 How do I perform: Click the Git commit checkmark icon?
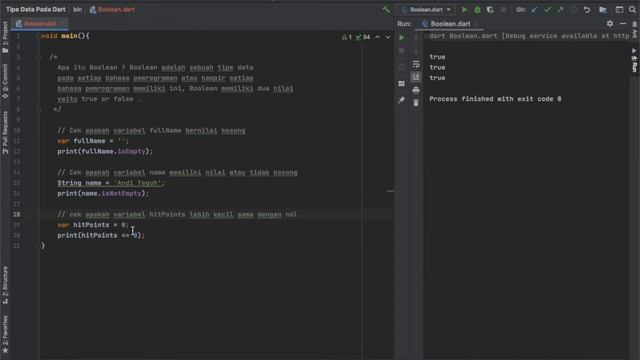547,9
